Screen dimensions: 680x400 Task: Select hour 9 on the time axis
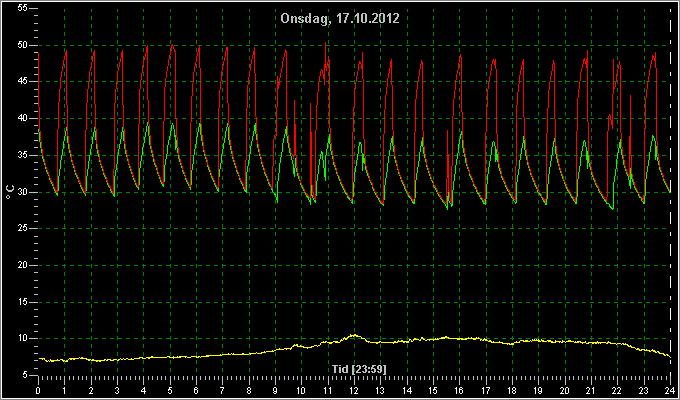point(275,390)
